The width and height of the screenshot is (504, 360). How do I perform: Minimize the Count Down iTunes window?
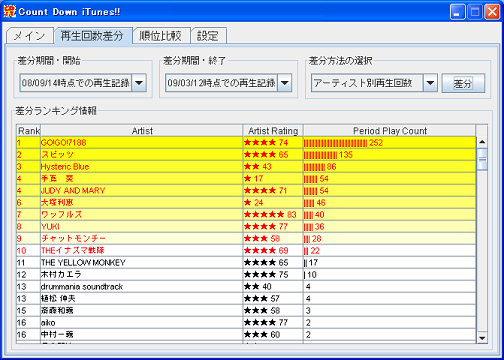pyautogui.click(x=457, y=12)
